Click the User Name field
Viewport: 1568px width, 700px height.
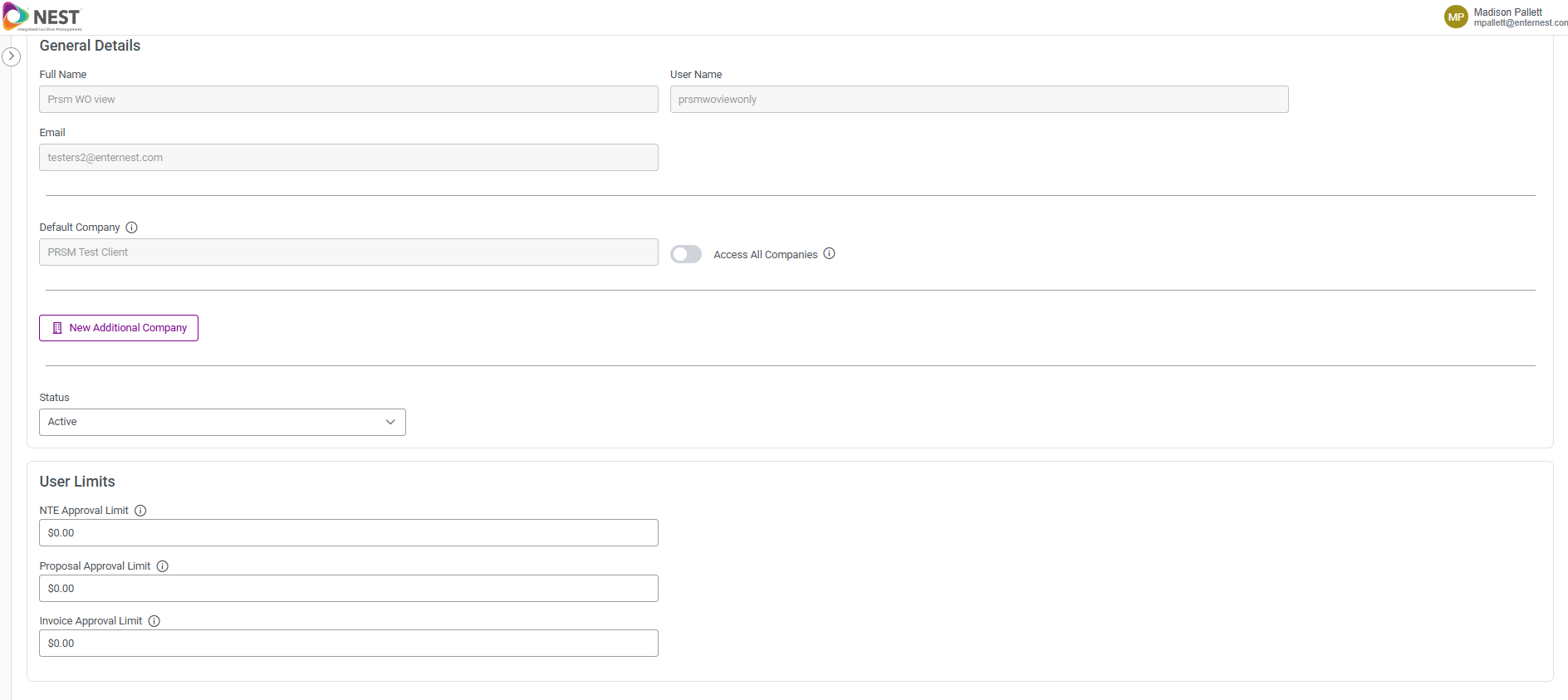pyautogui.click(x=979, y=100)
